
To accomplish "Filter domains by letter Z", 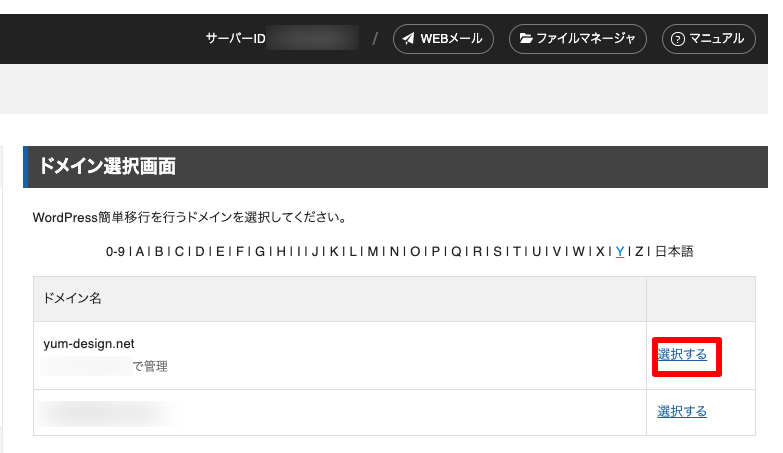I will pos(639,251).
